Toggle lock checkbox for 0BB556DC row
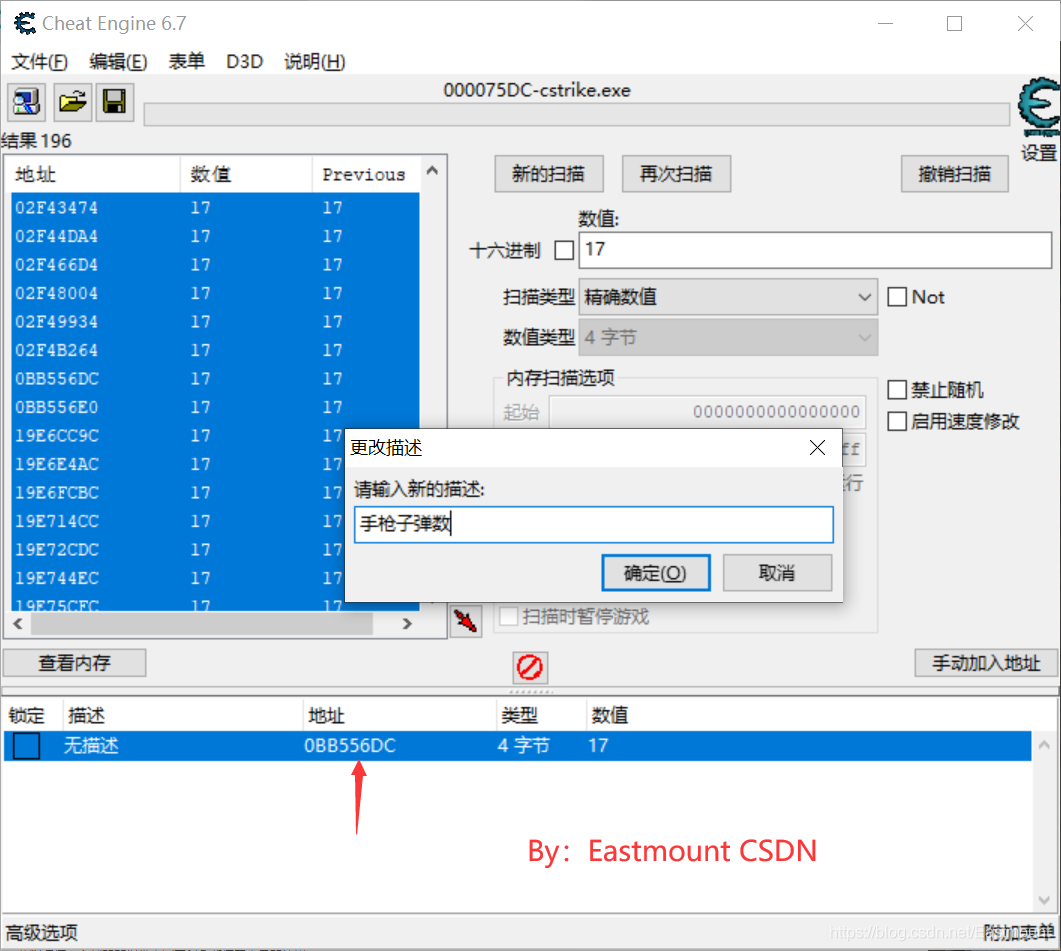1061x951 pixels. click(26, 746)
